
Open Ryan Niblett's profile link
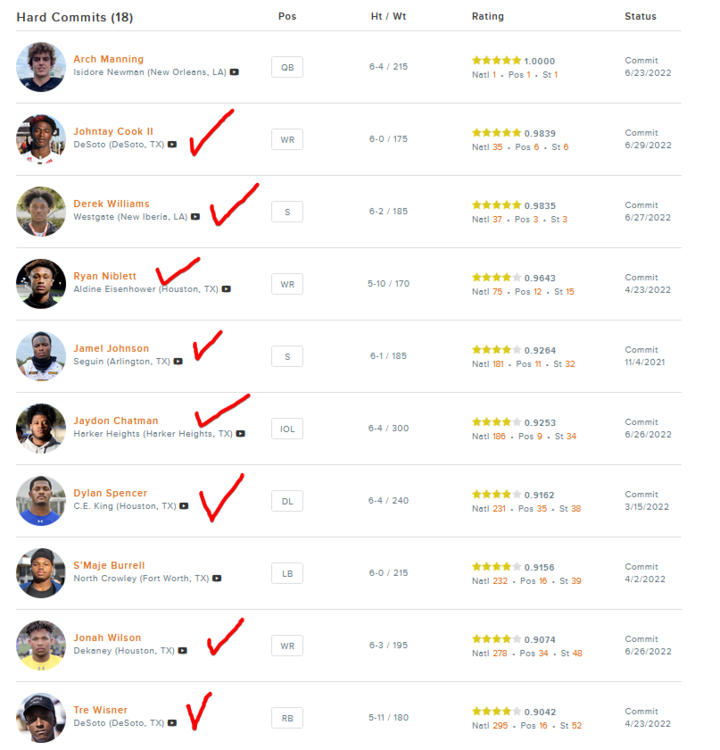(x=105, y=276)
